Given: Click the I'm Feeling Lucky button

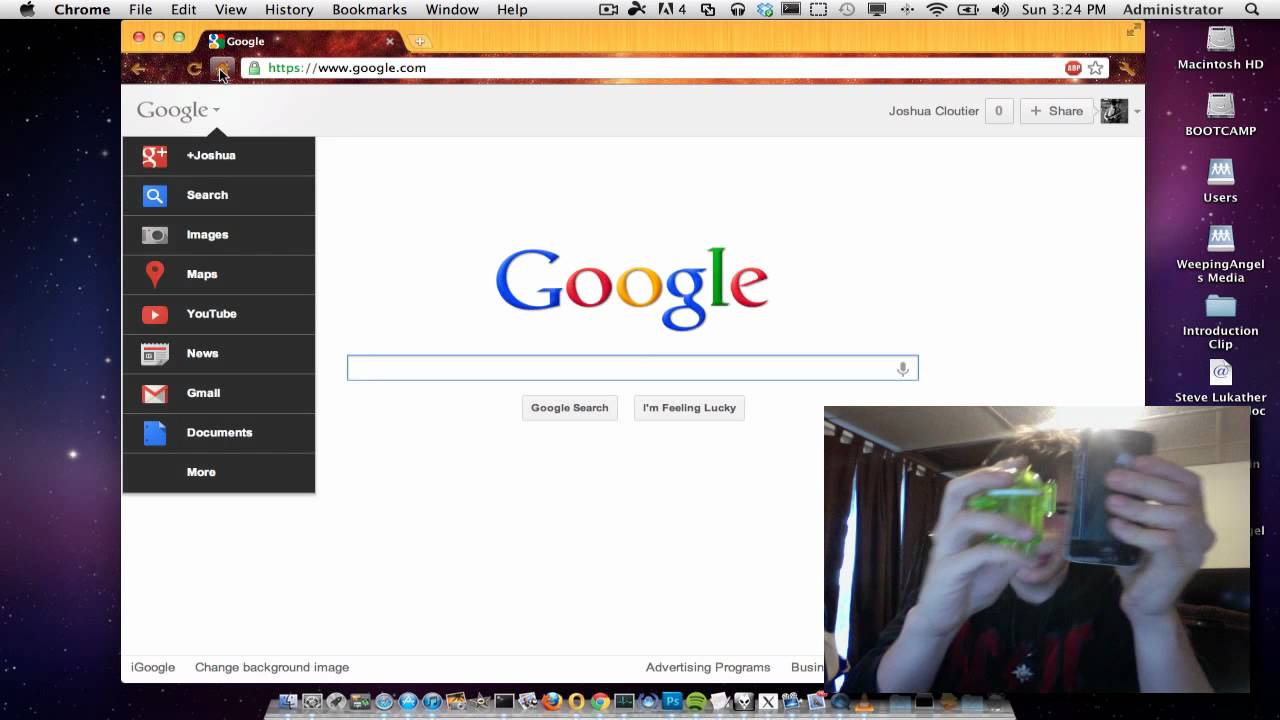Looking at the screenshot, I should (x=689, y=408).
